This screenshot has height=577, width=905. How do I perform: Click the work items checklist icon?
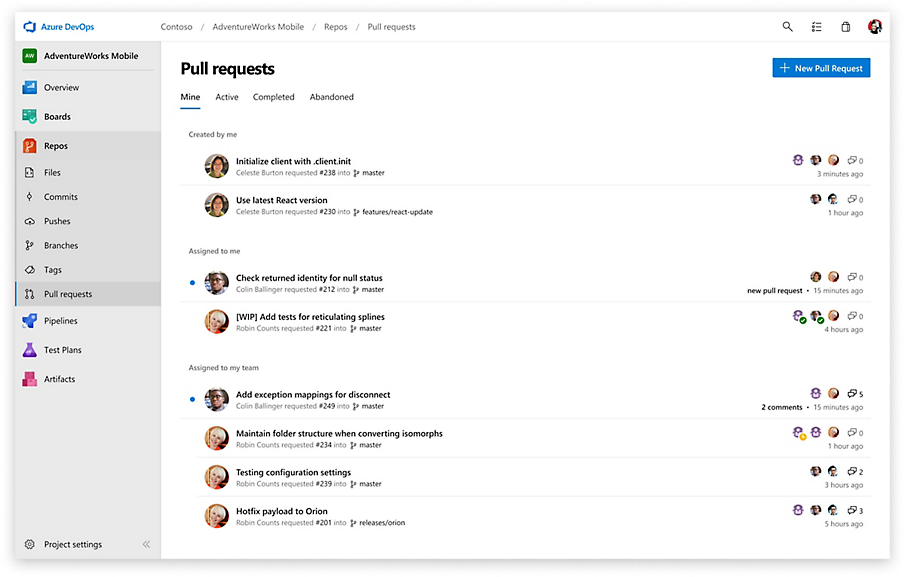pos(816,27)
